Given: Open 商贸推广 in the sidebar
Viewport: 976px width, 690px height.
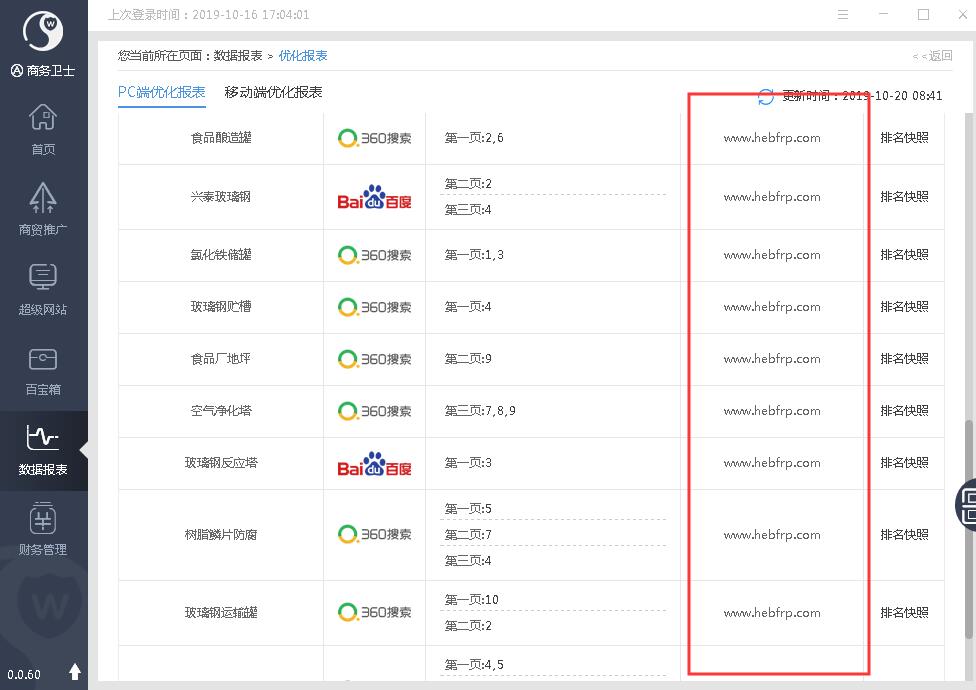Looking at the screenshot, I should 43,210.
